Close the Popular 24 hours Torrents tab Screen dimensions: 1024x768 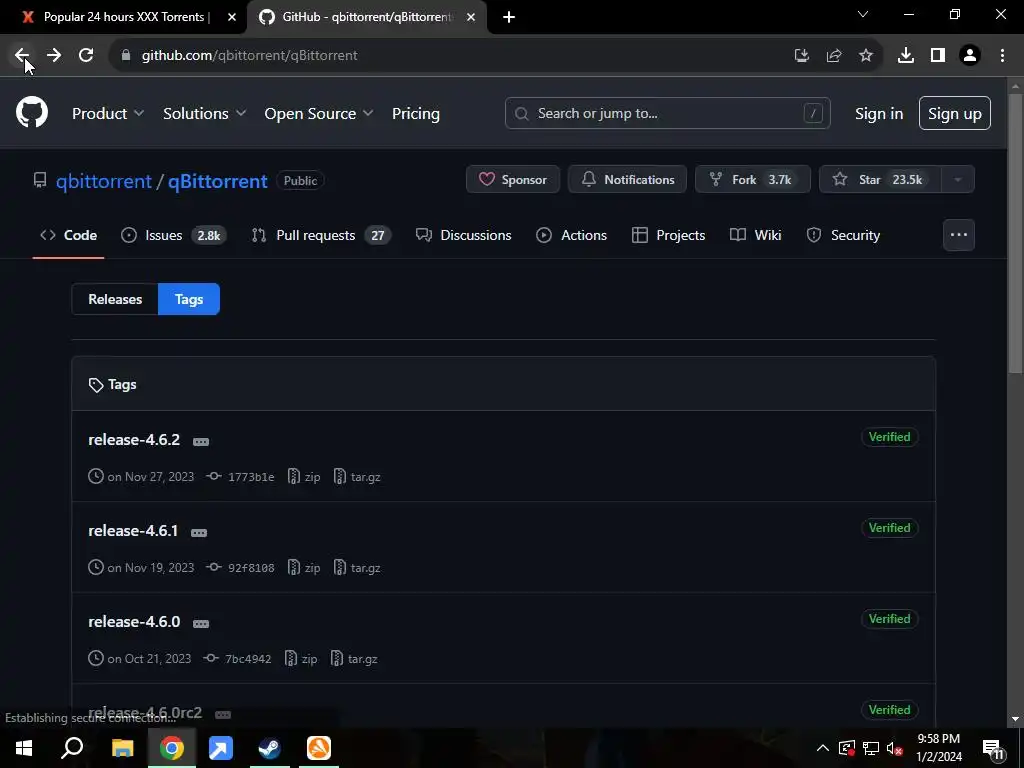[x=232, y=17]
